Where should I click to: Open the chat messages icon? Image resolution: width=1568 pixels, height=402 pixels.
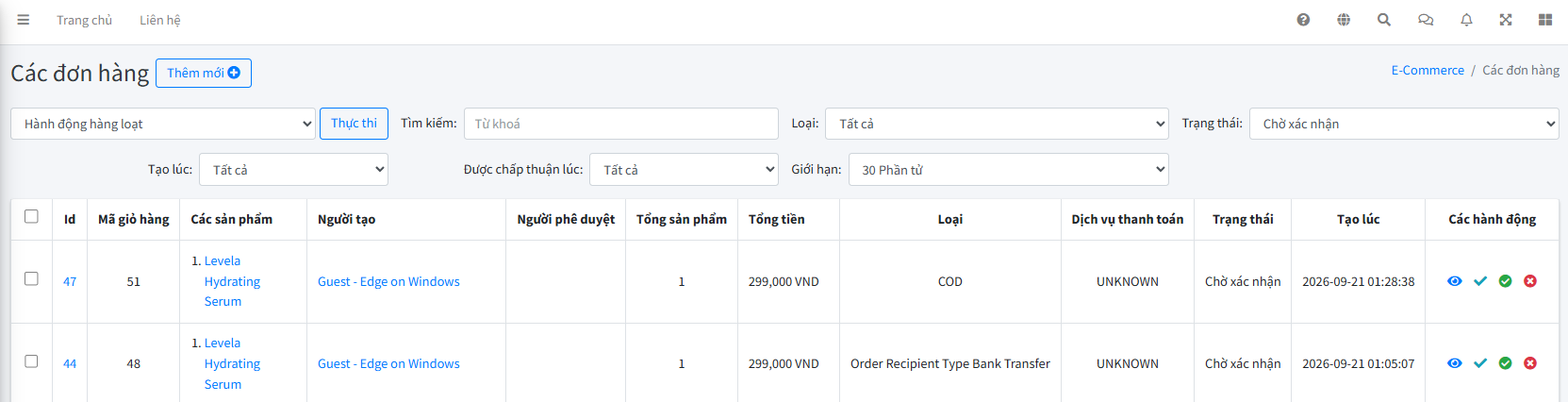pyautogui.click(x=1426, y=20)
